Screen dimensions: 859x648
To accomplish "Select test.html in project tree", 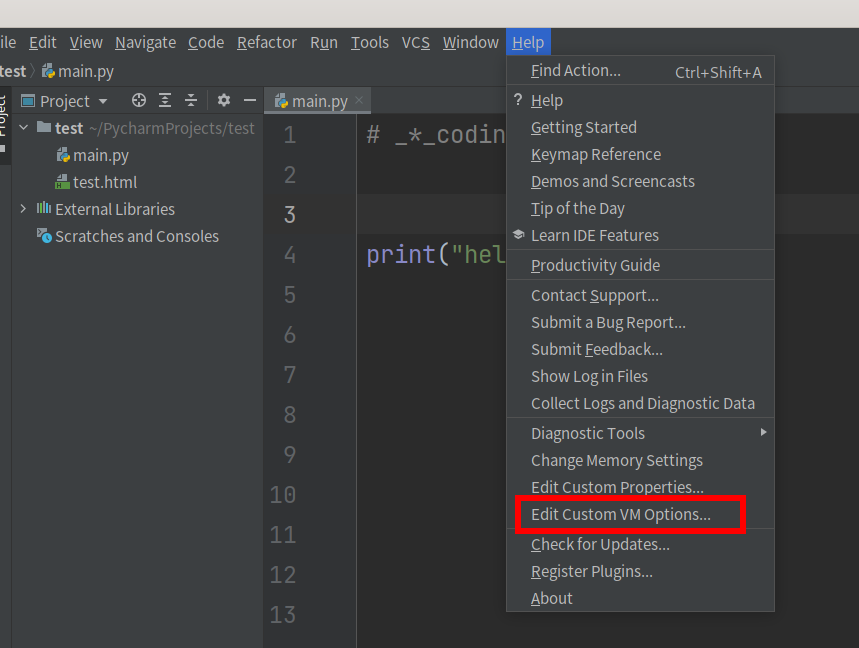I will (x=105, y=182).
